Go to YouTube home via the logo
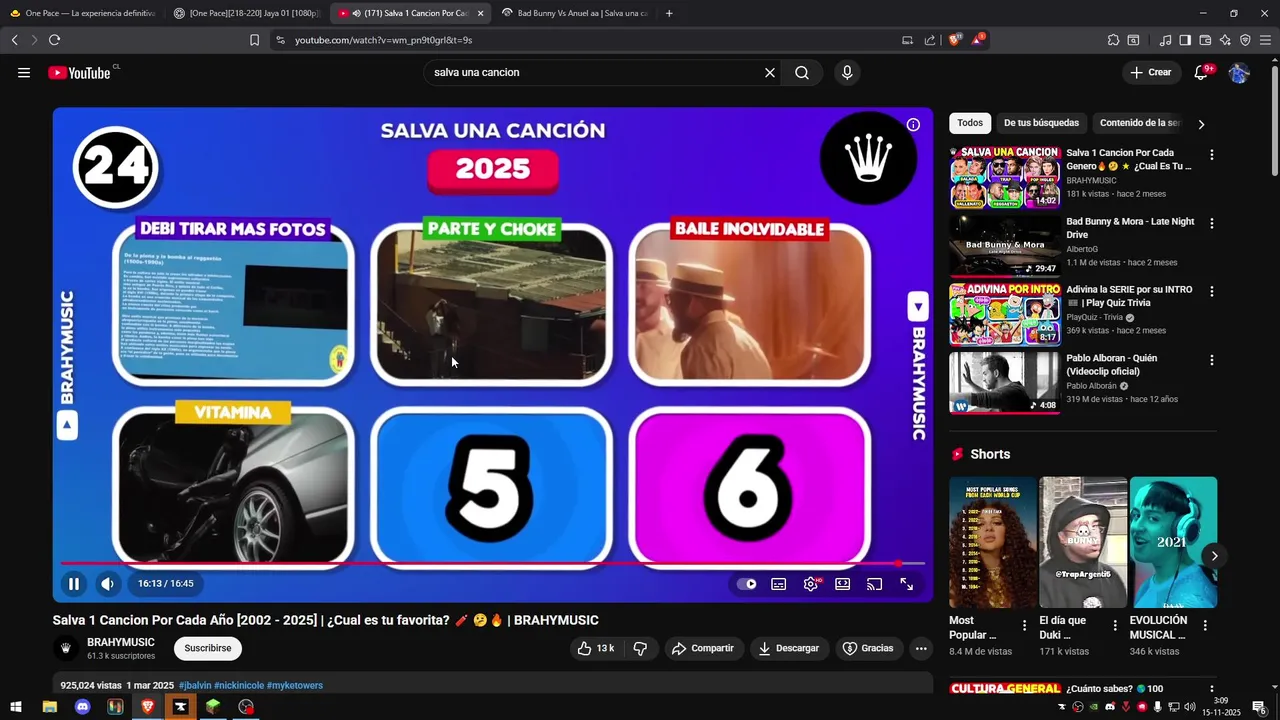The height and width of the screenshot is (720, 1280). (x=79, y=72)
